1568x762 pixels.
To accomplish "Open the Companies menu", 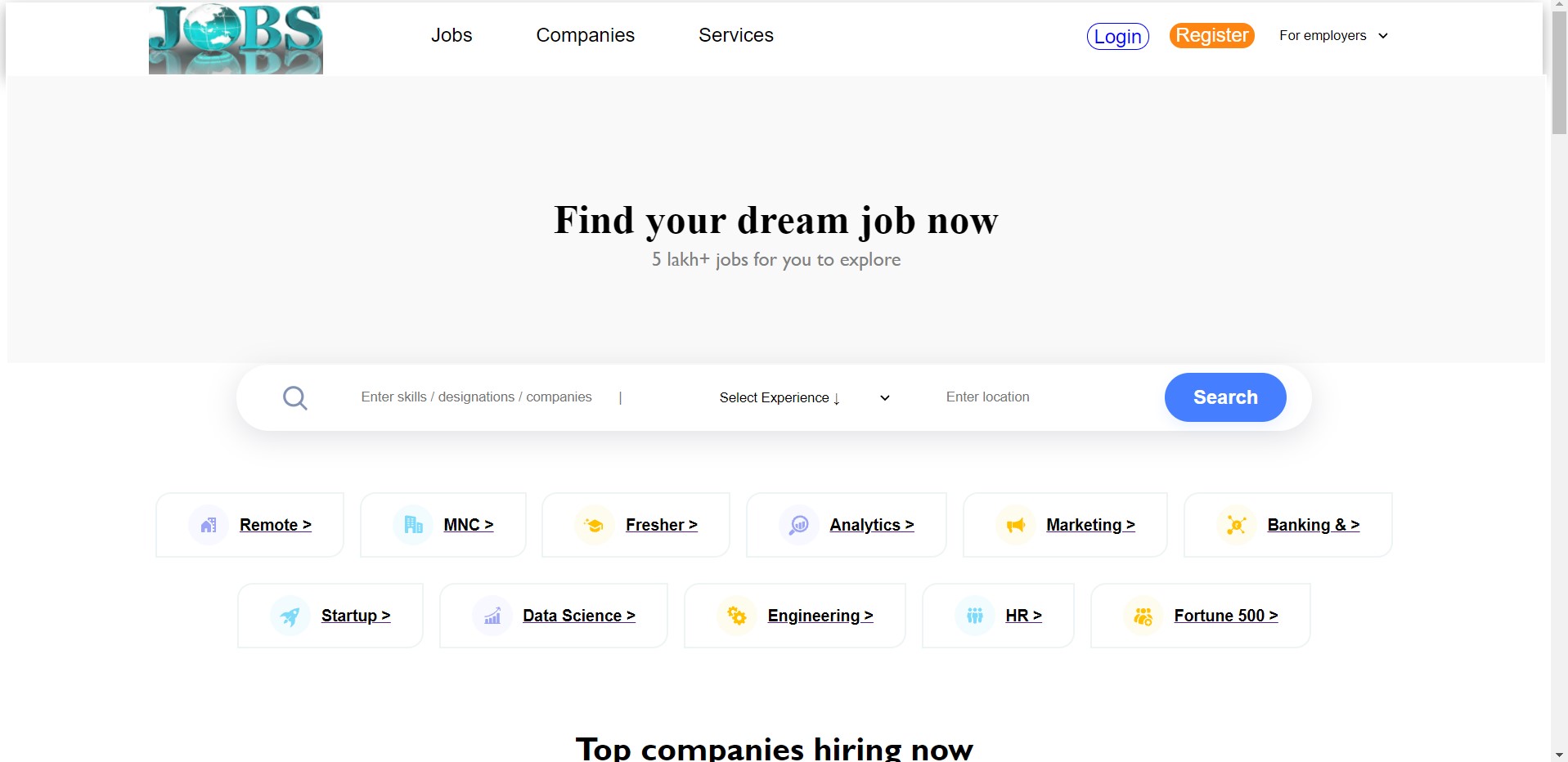I will (585, 35).
